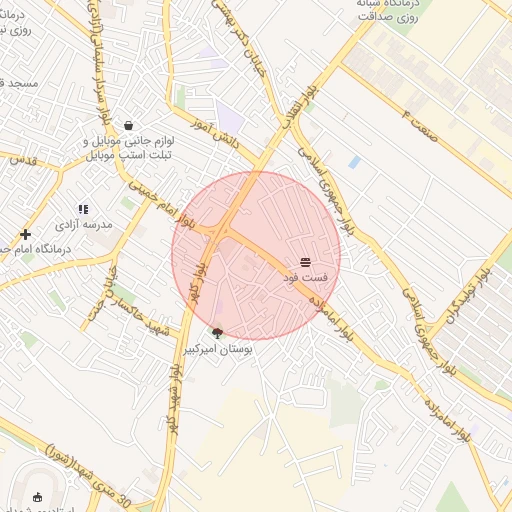Click the بلوار انقلاب street label
This screenshot has height=512, width=512.
pos(300,106)
